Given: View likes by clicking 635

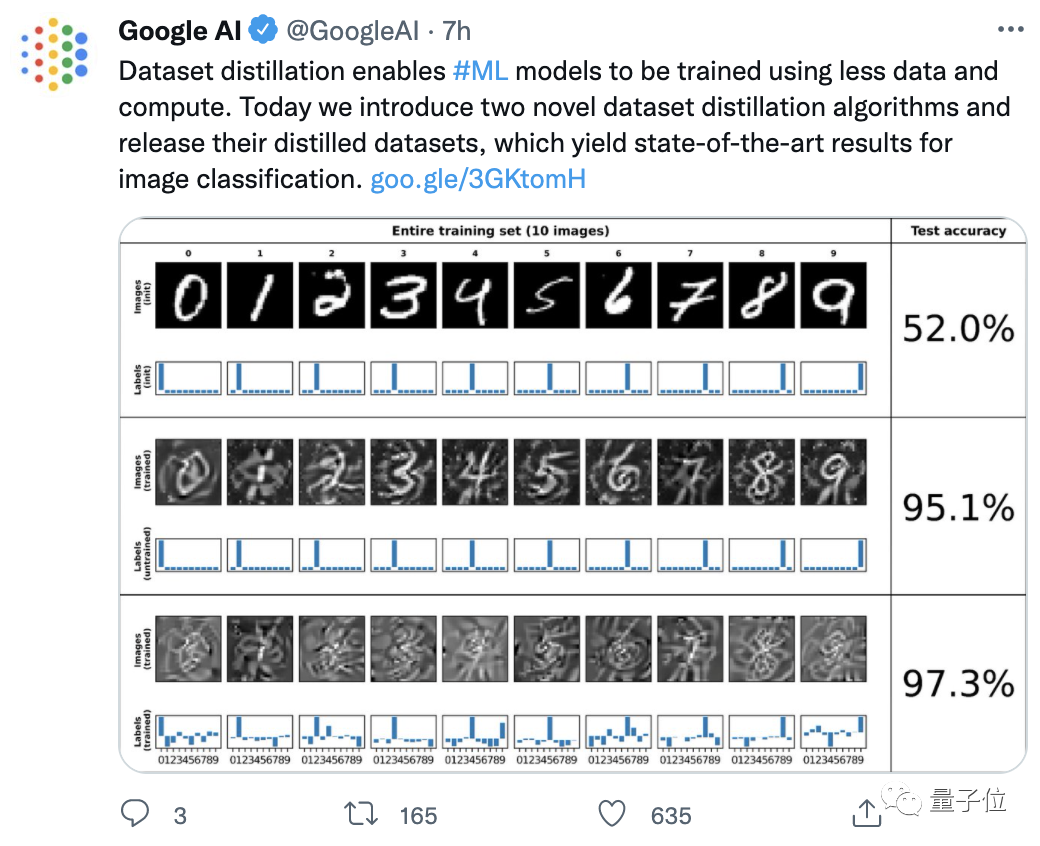Looking at the screenshot, I should [x=670, y=815].
